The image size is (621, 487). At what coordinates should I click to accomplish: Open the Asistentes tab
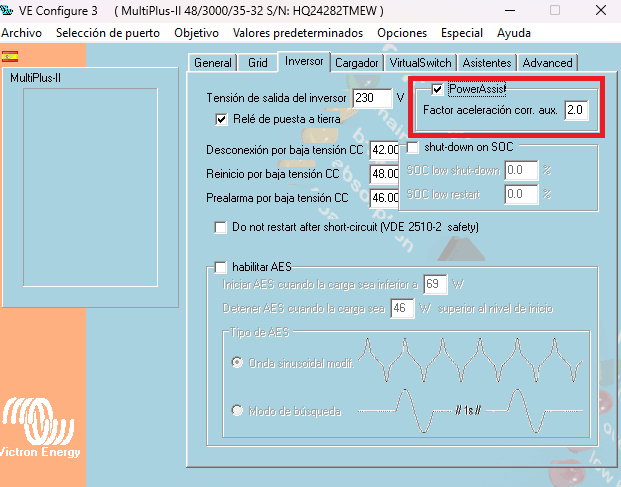pos(487,63)
